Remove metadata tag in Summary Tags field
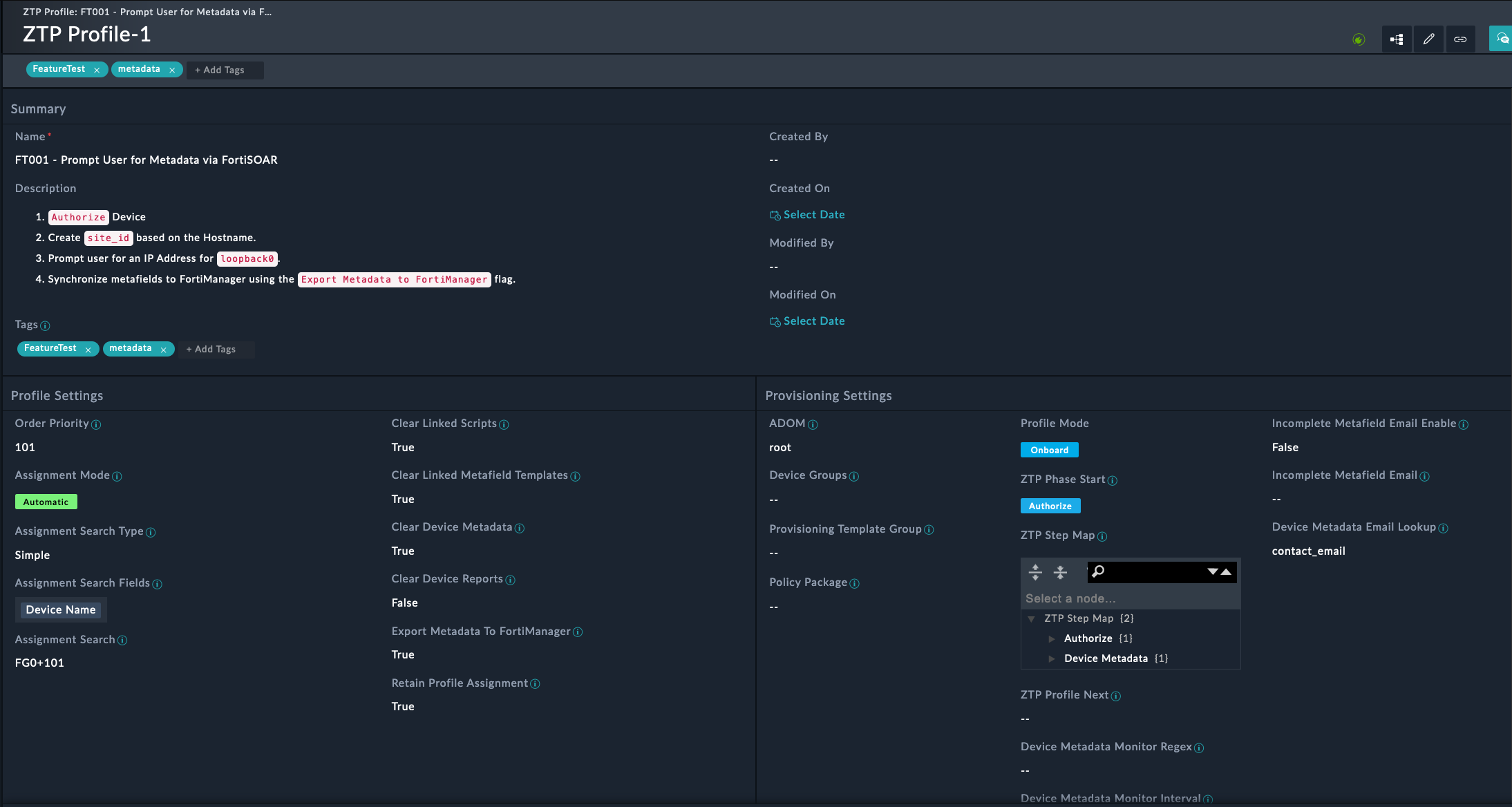 (163, 350)
